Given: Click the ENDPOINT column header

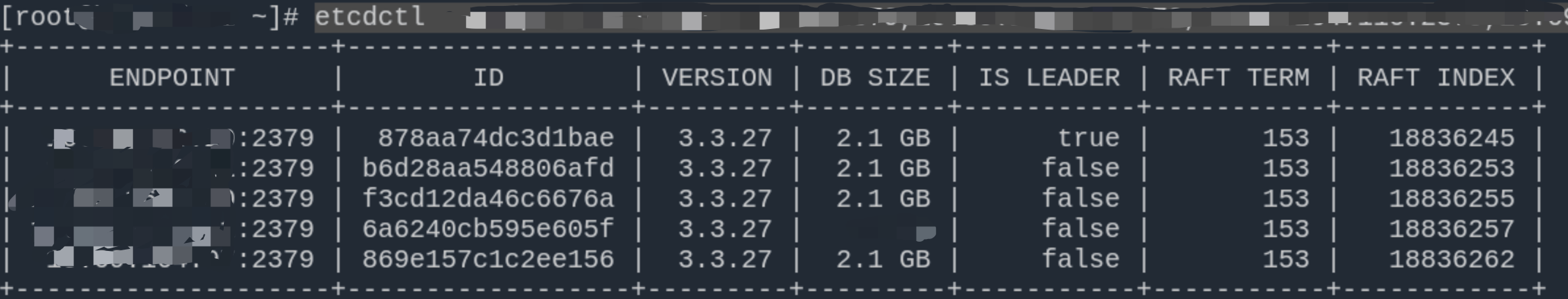Looking at the screenshot, I should click(x=172, y=78).
